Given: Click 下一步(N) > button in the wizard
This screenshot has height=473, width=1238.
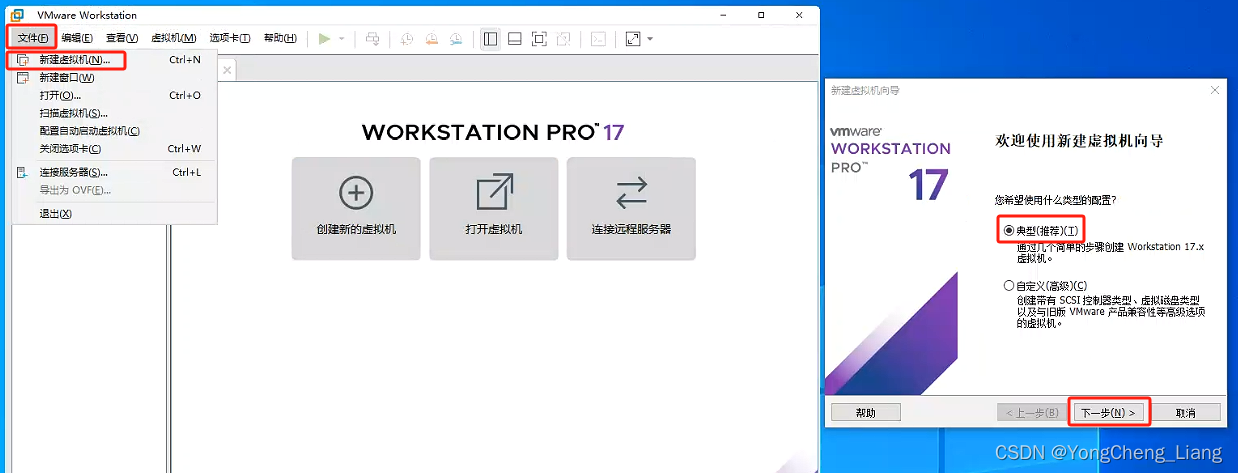Looking at the screenshot, I should [x=1108, y=412].
